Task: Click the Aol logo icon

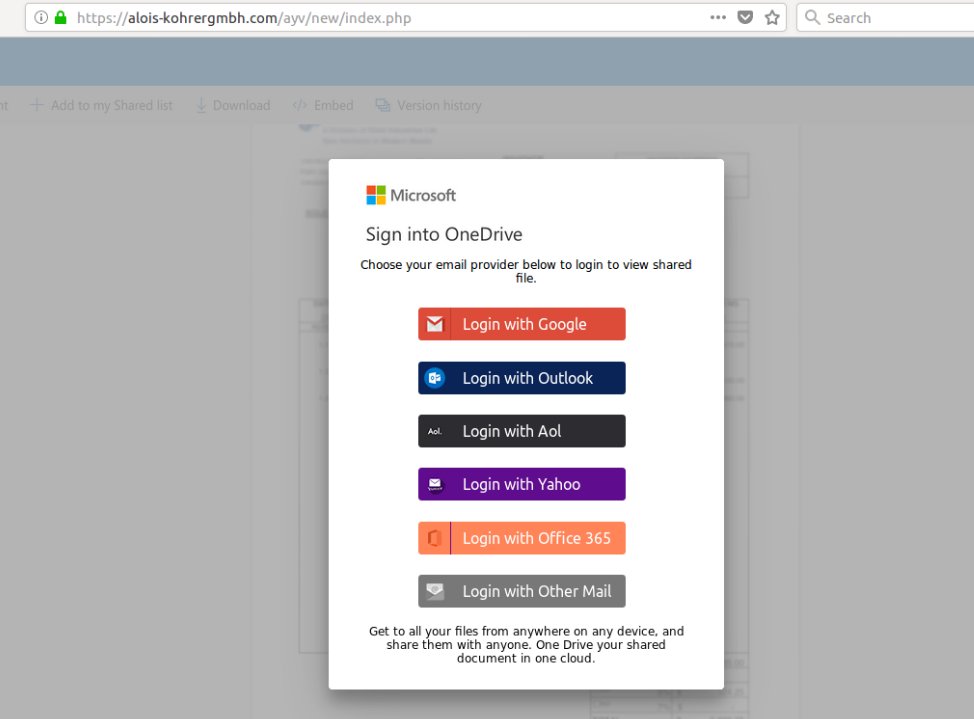Action: click(x=435, y=431)
